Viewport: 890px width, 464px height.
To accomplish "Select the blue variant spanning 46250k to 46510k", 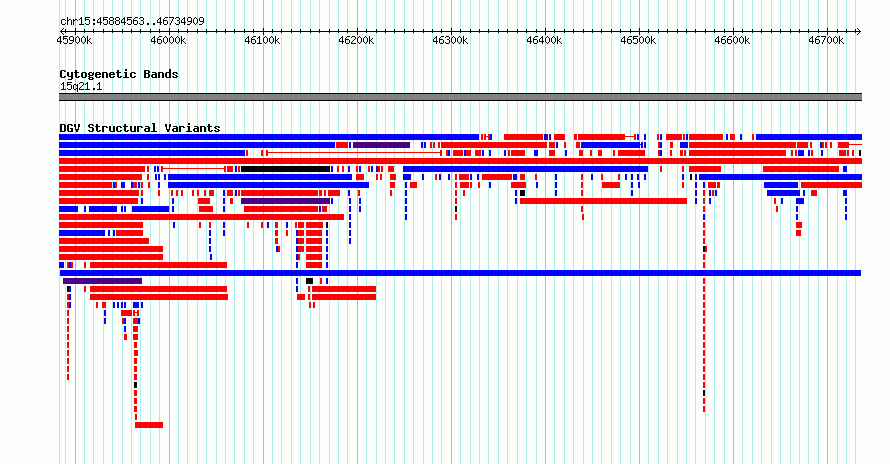I will coord(526,169).
